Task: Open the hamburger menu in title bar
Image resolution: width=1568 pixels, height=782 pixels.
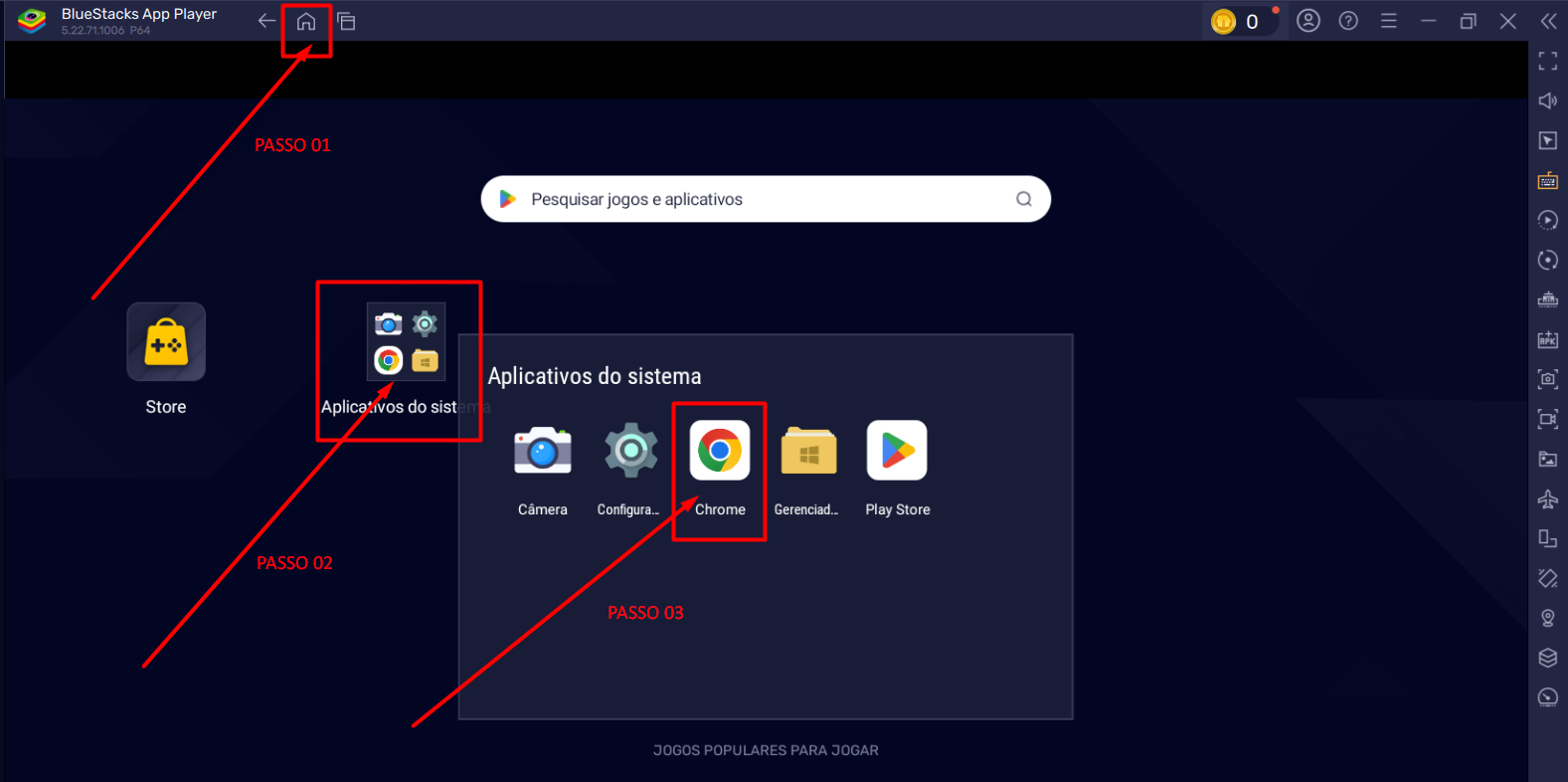Action: point(1389,21)
